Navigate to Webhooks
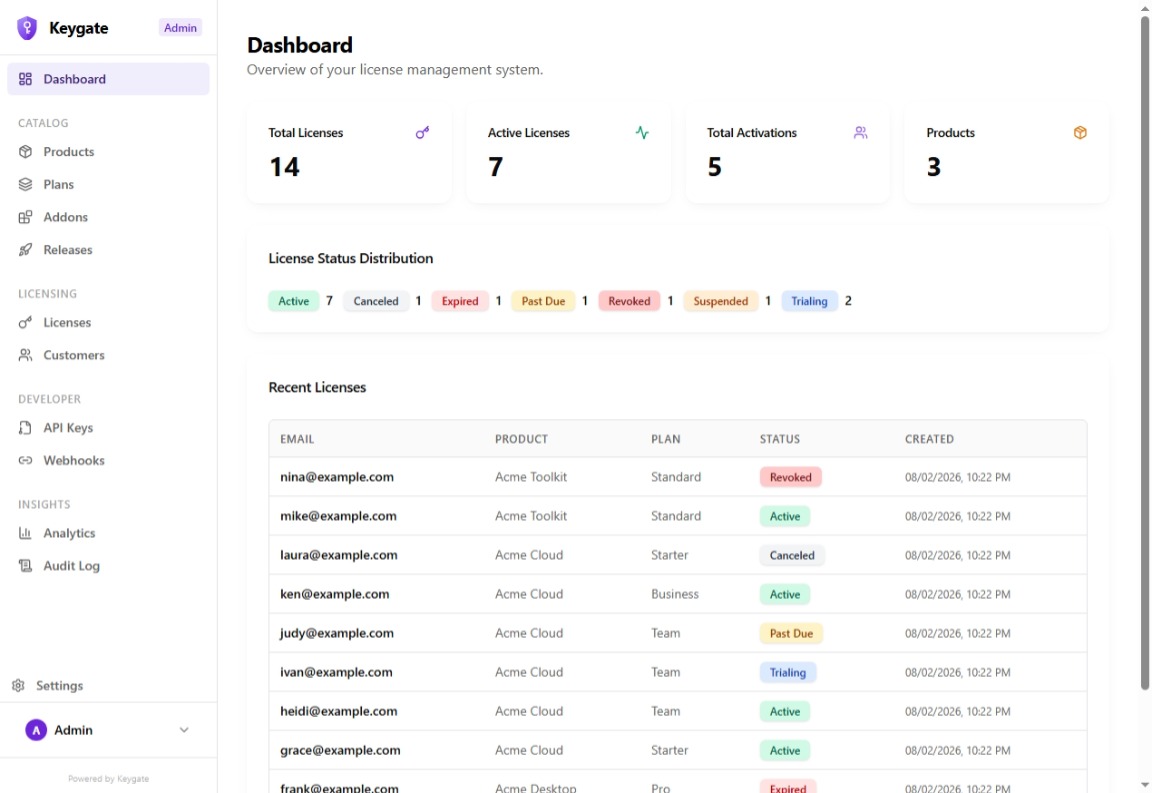Screen dimensions: 1152x793 [108, 460]
